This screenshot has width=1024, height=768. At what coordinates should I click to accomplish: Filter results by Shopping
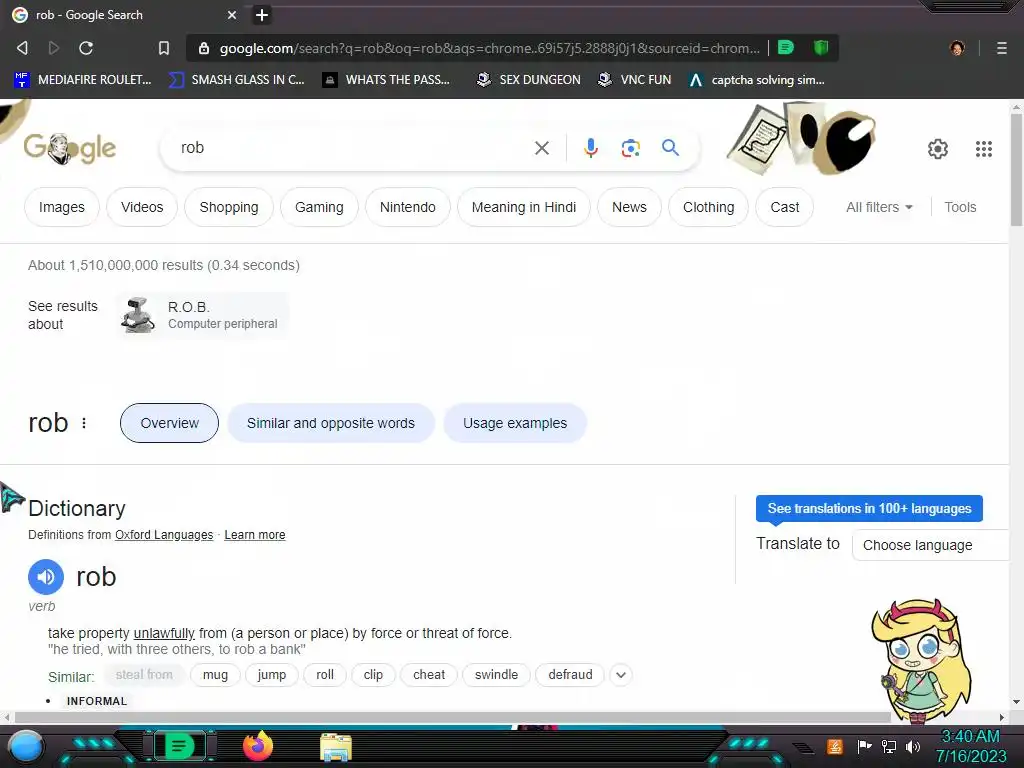pyautogui.click(x=229, y=207)
